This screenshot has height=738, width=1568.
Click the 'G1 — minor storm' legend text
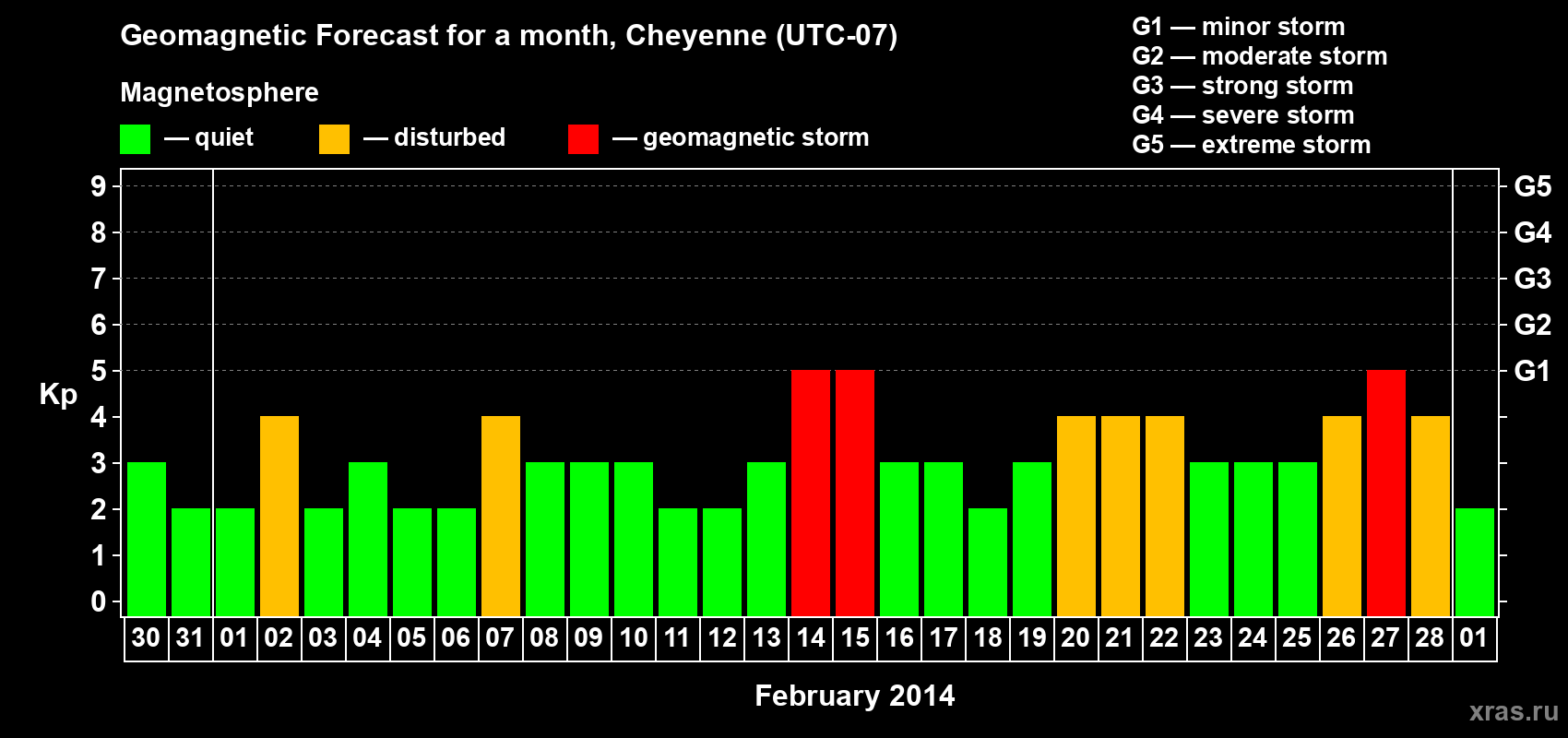[1239, 27]
